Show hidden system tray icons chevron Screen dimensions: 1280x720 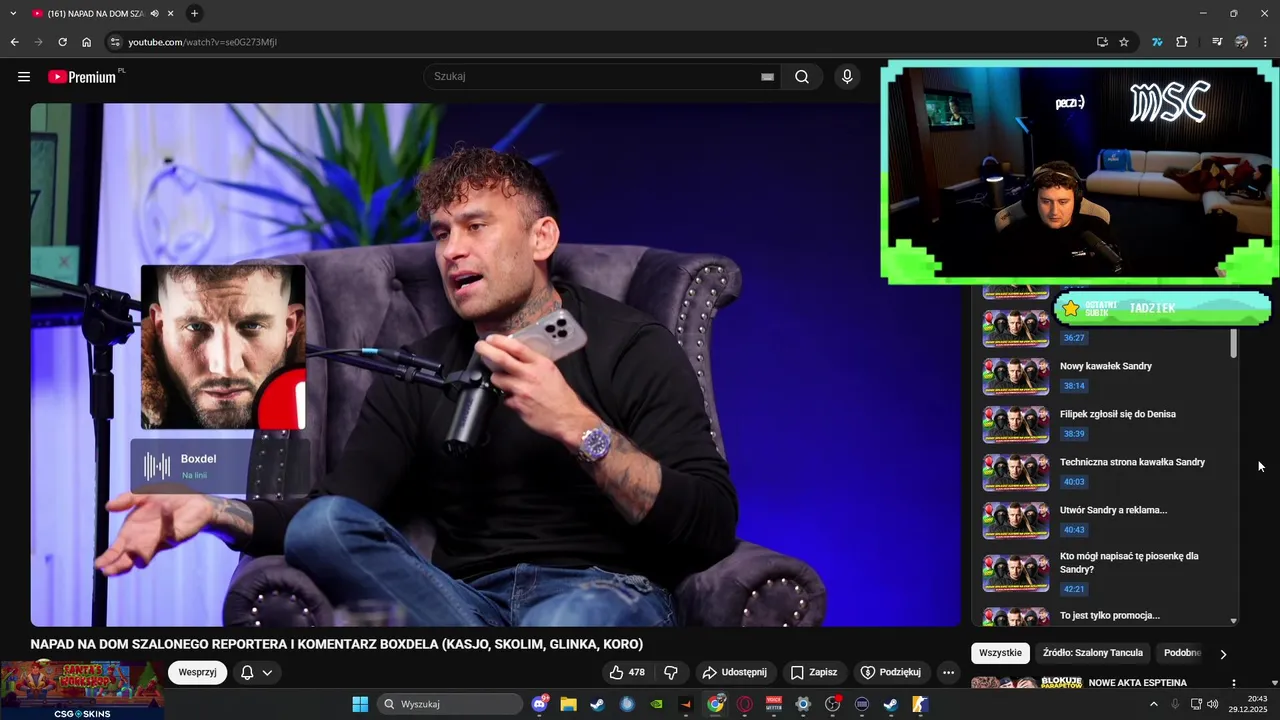pyautogui.click(x=1155, y=704)
